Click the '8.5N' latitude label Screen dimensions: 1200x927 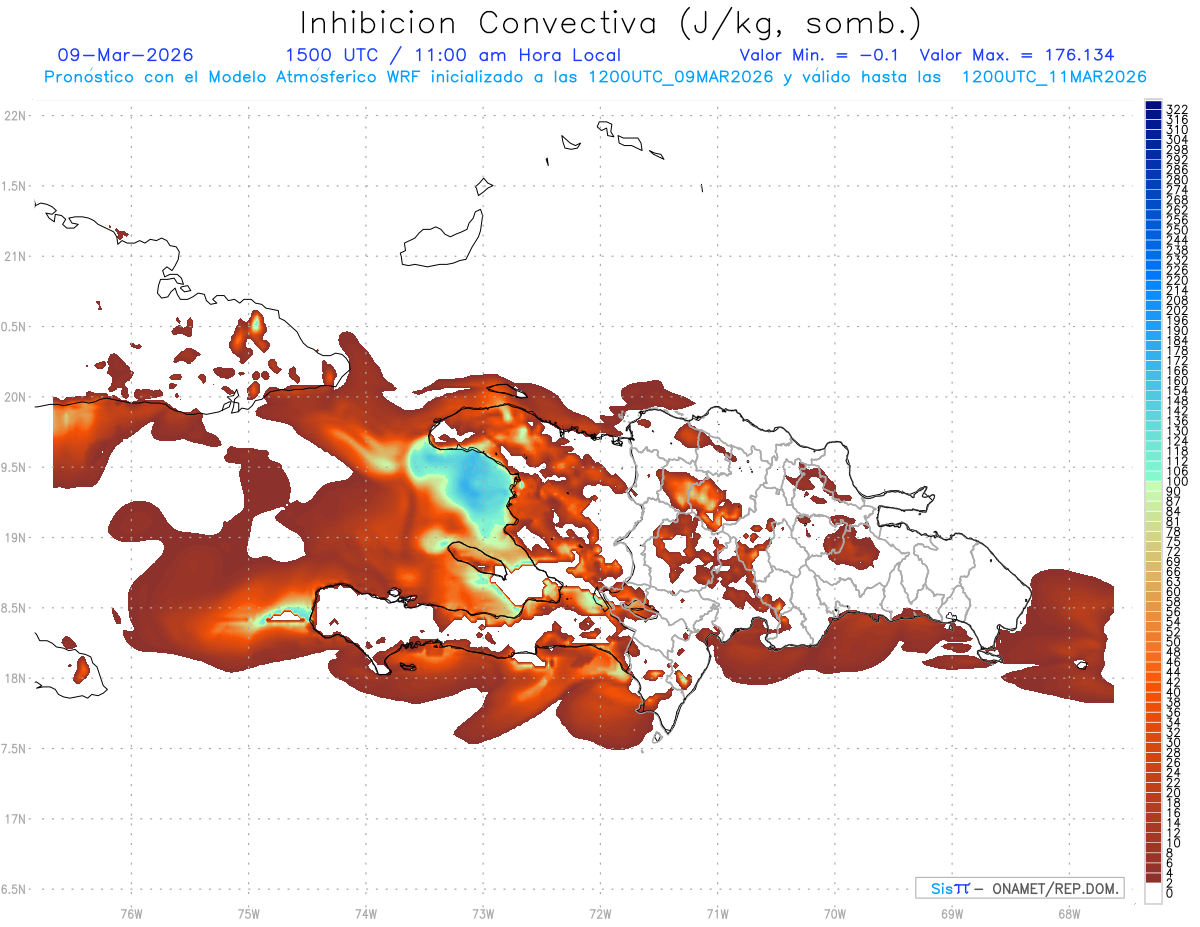pos(15,608)
